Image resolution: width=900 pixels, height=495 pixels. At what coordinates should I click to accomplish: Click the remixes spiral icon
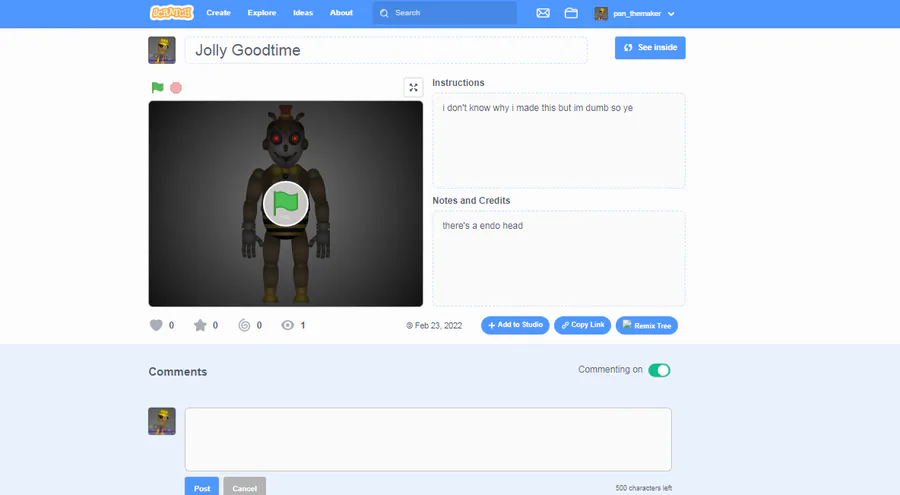[244, 325]
